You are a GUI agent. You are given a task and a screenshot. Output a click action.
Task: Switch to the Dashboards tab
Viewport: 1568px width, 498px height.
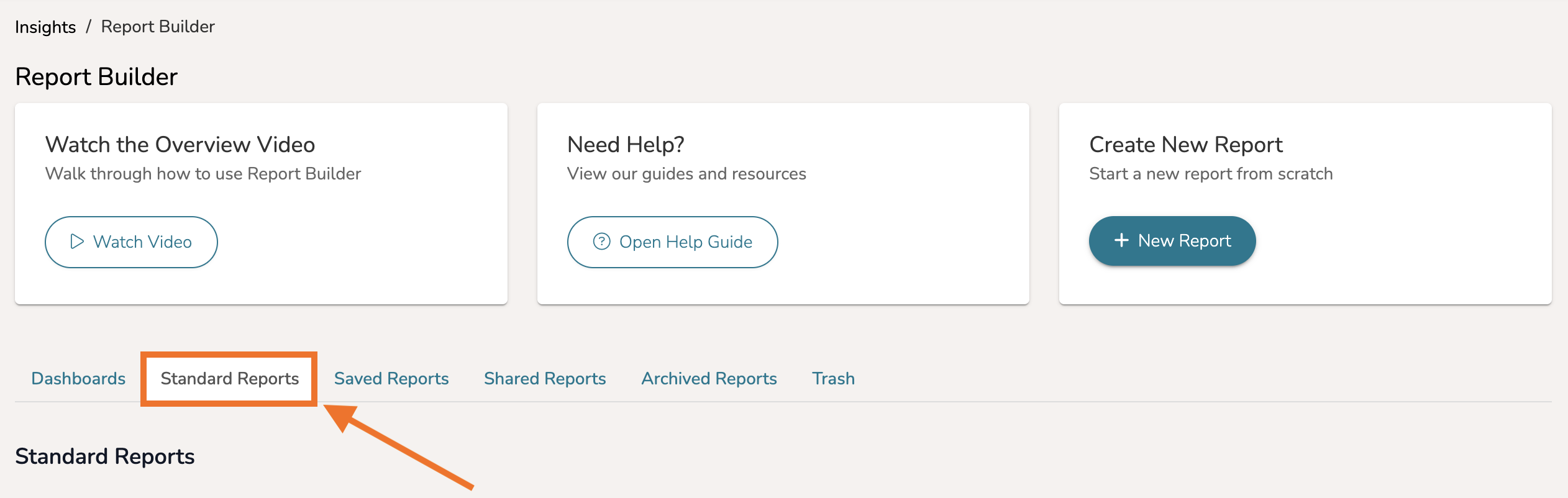click(78, 378)
